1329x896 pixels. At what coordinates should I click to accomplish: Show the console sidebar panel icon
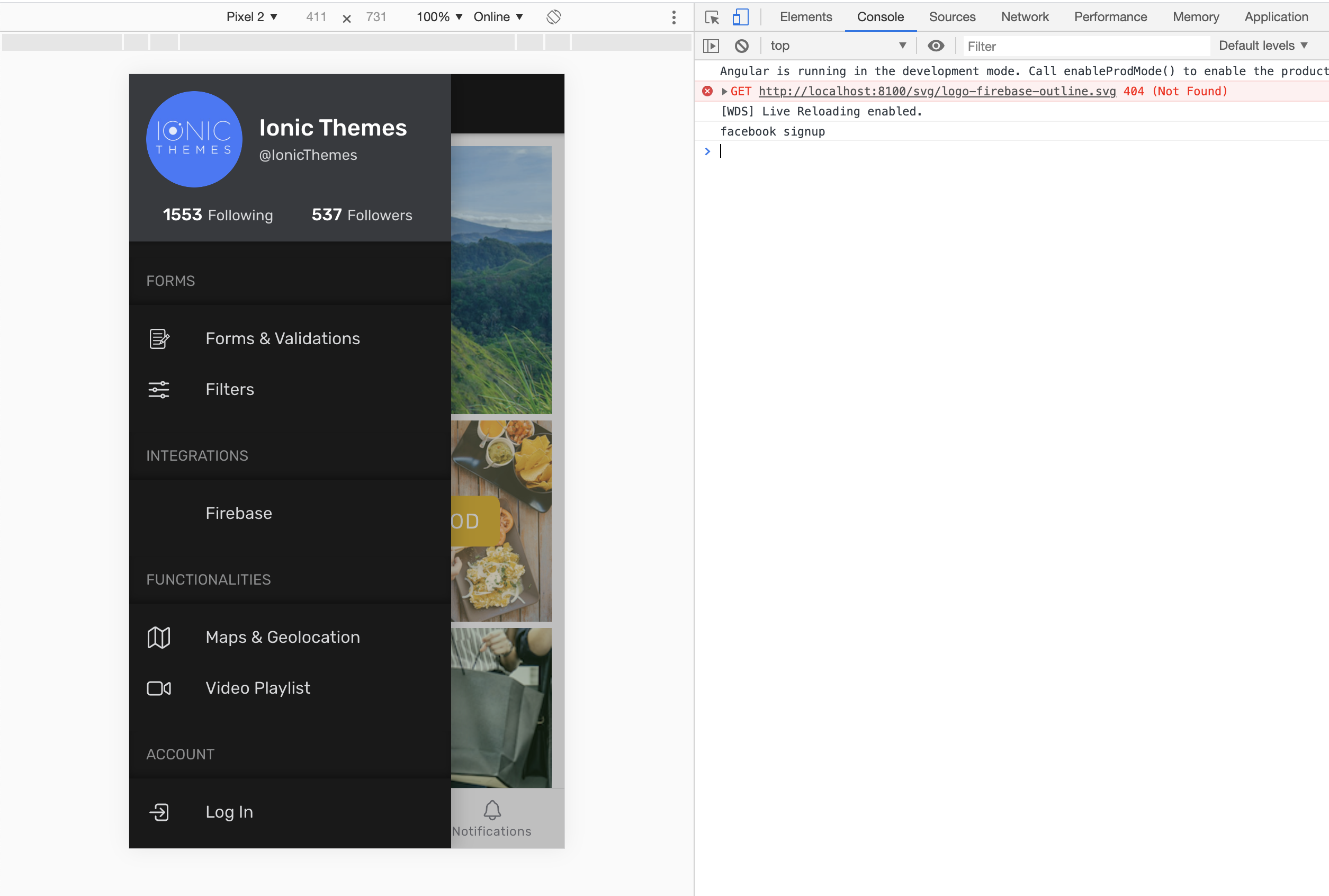coord(711,46)
